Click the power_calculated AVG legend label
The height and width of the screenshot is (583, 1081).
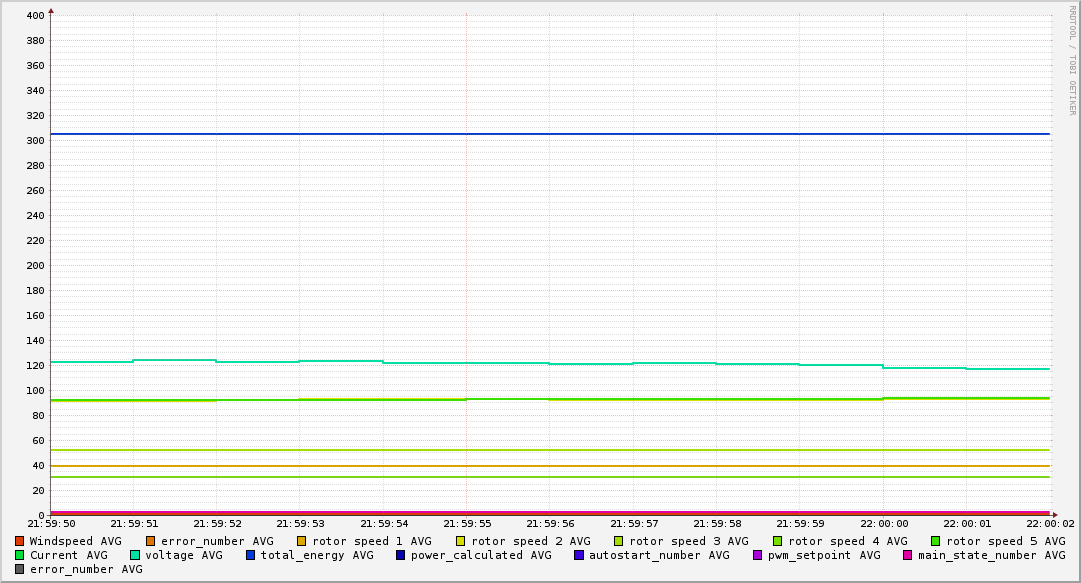point(481,555)
